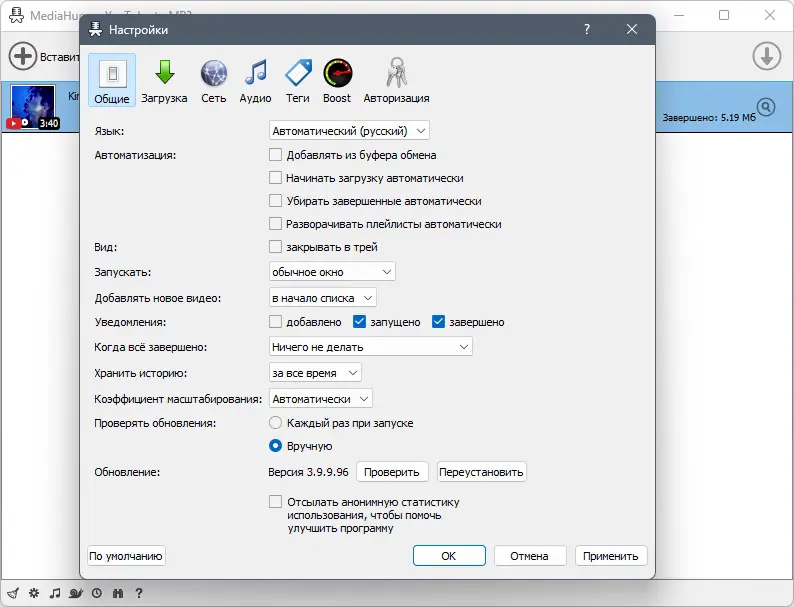Enable Добавлять из буфера обмена
794x607 pixels.
pyautogui.click(x=275, y=155)
